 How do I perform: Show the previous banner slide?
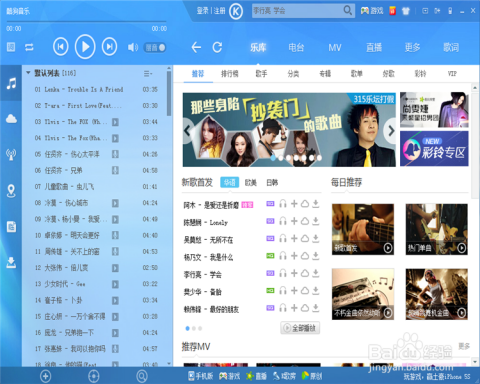pos(188,130)
